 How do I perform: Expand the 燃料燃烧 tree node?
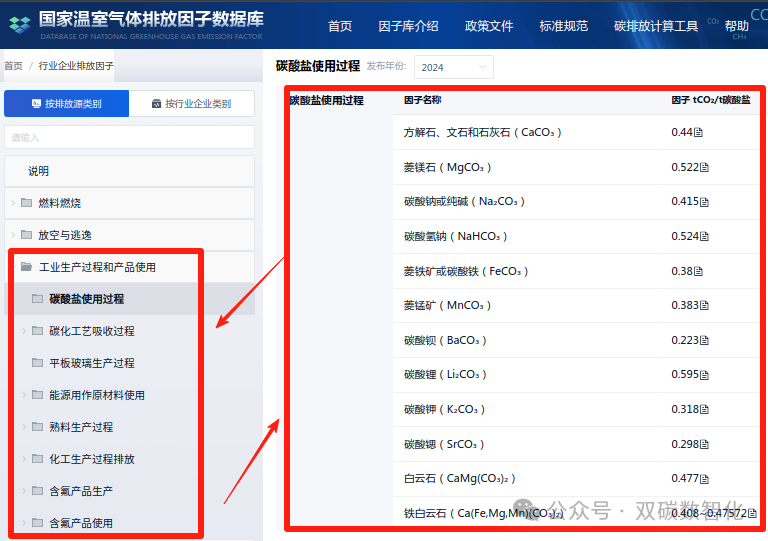(13, 203)
